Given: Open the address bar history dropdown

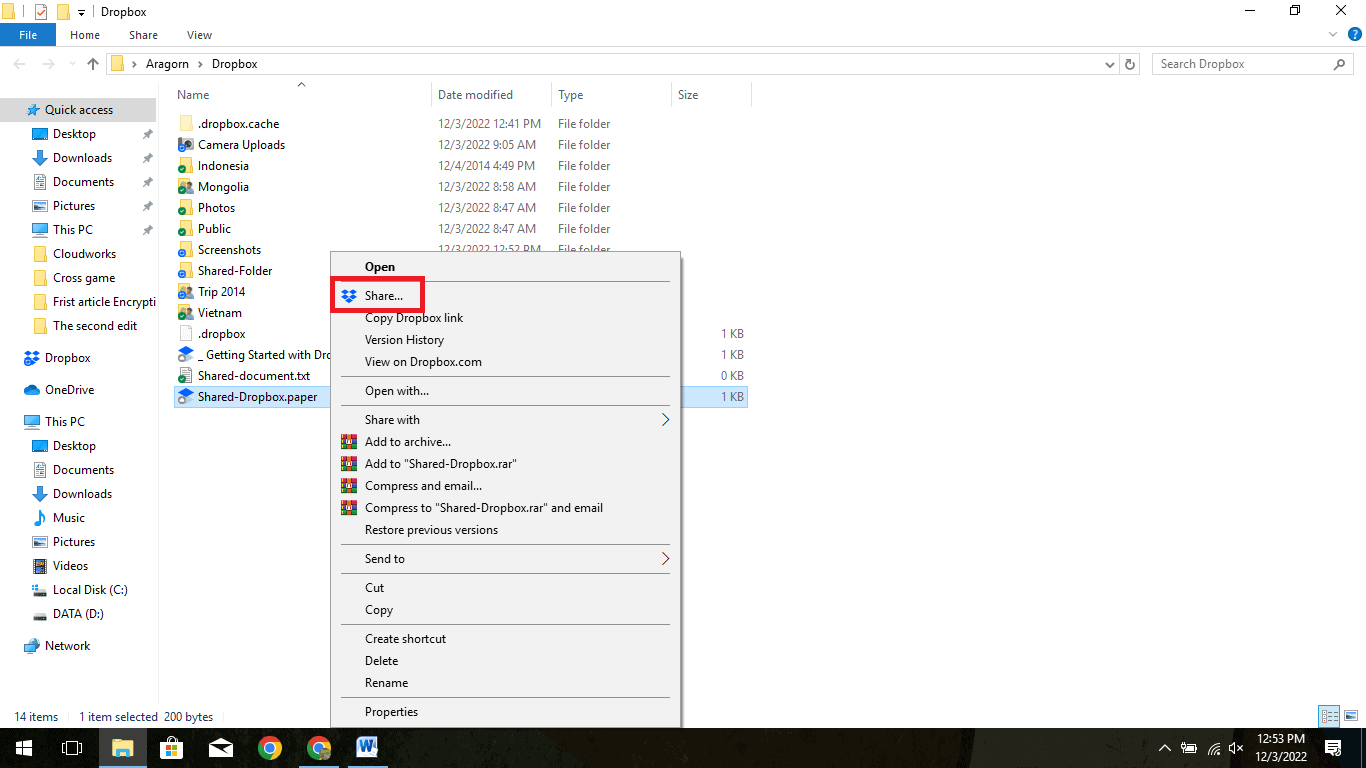Looking at the screenshot, I should pos(1110,64).
